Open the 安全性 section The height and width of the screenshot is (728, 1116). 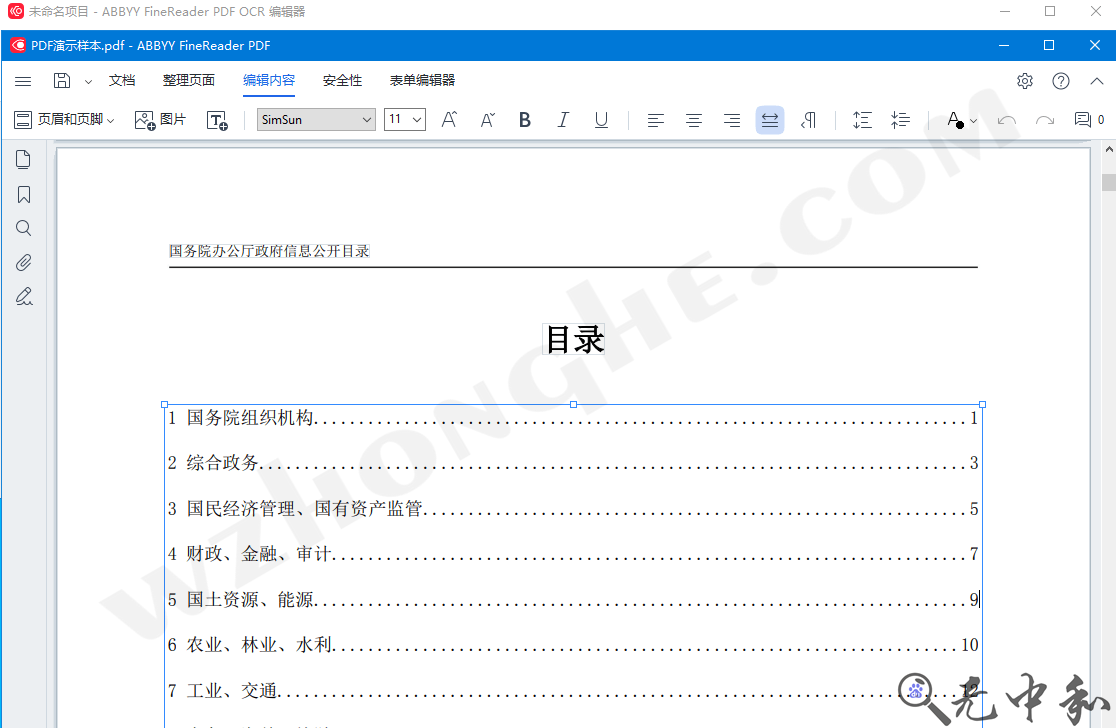click(x=342, y=80)
